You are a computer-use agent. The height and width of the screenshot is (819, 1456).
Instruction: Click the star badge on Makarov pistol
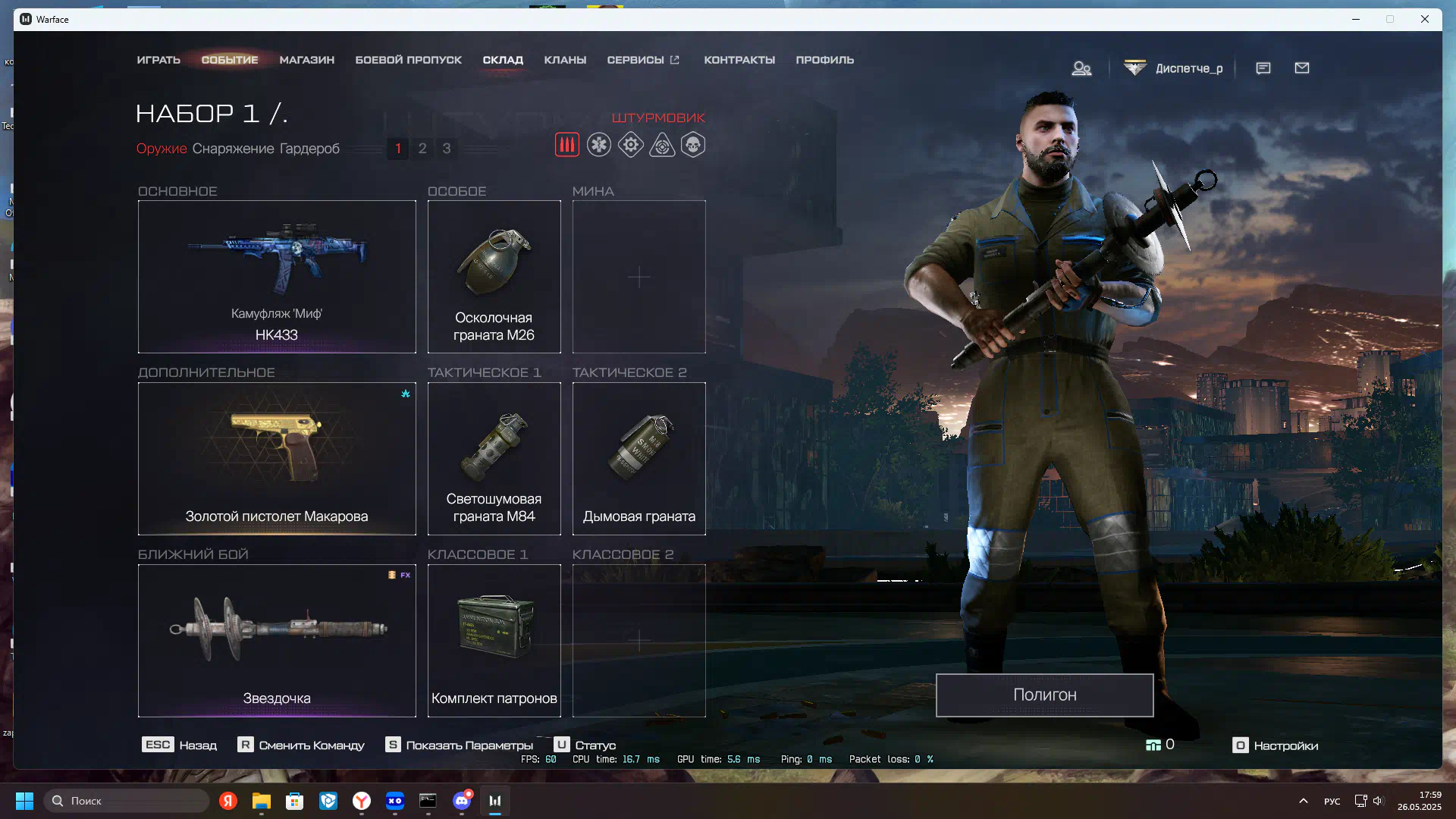[406, 394]
